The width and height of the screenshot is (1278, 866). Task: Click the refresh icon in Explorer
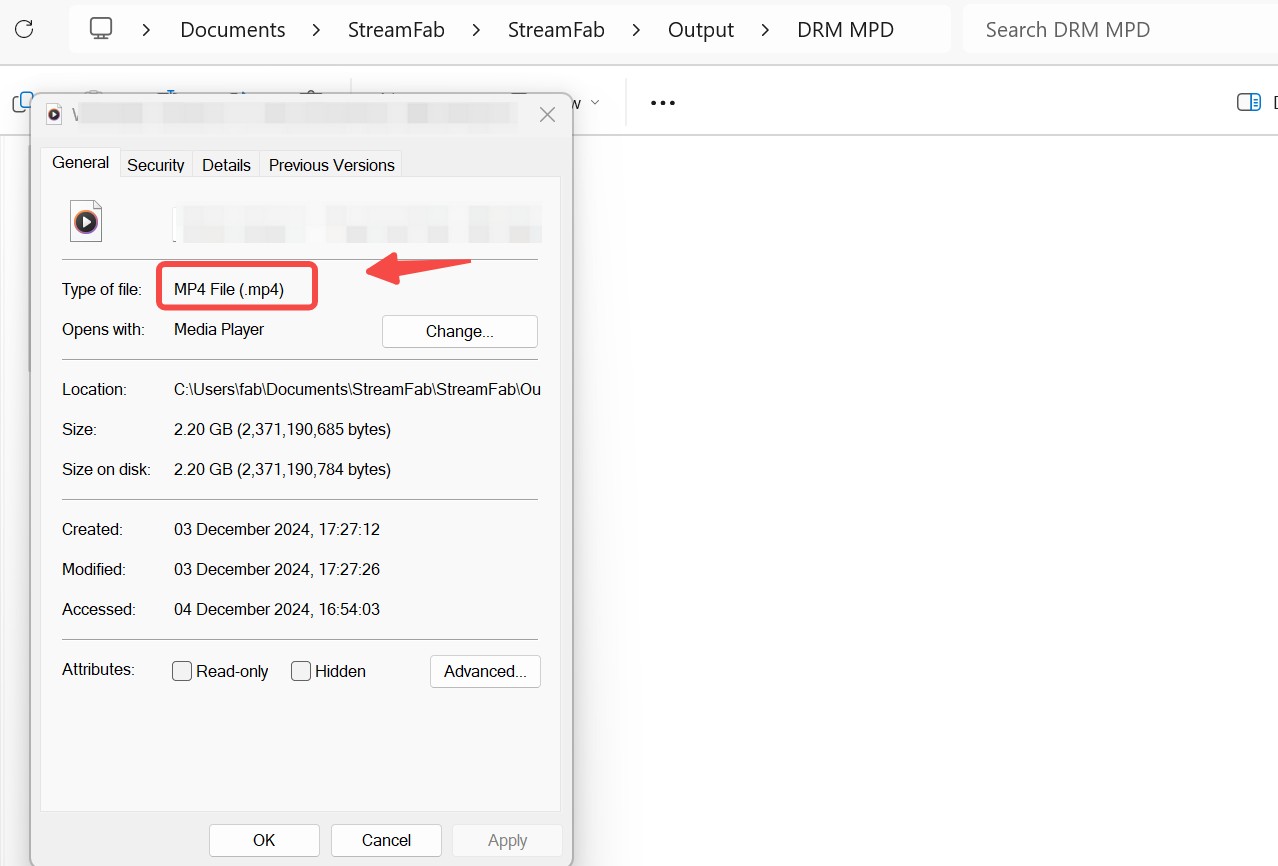tap(24, 29)
